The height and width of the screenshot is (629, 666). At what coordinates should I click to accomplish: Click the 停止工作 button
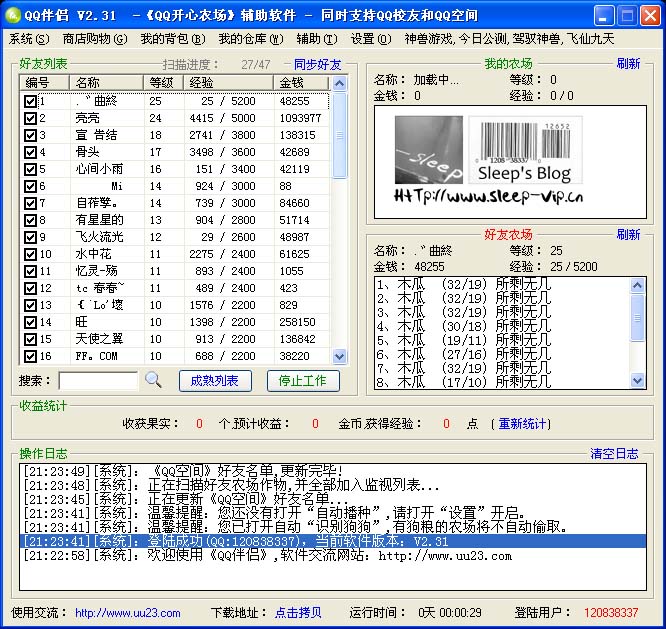tap(303, 381)
